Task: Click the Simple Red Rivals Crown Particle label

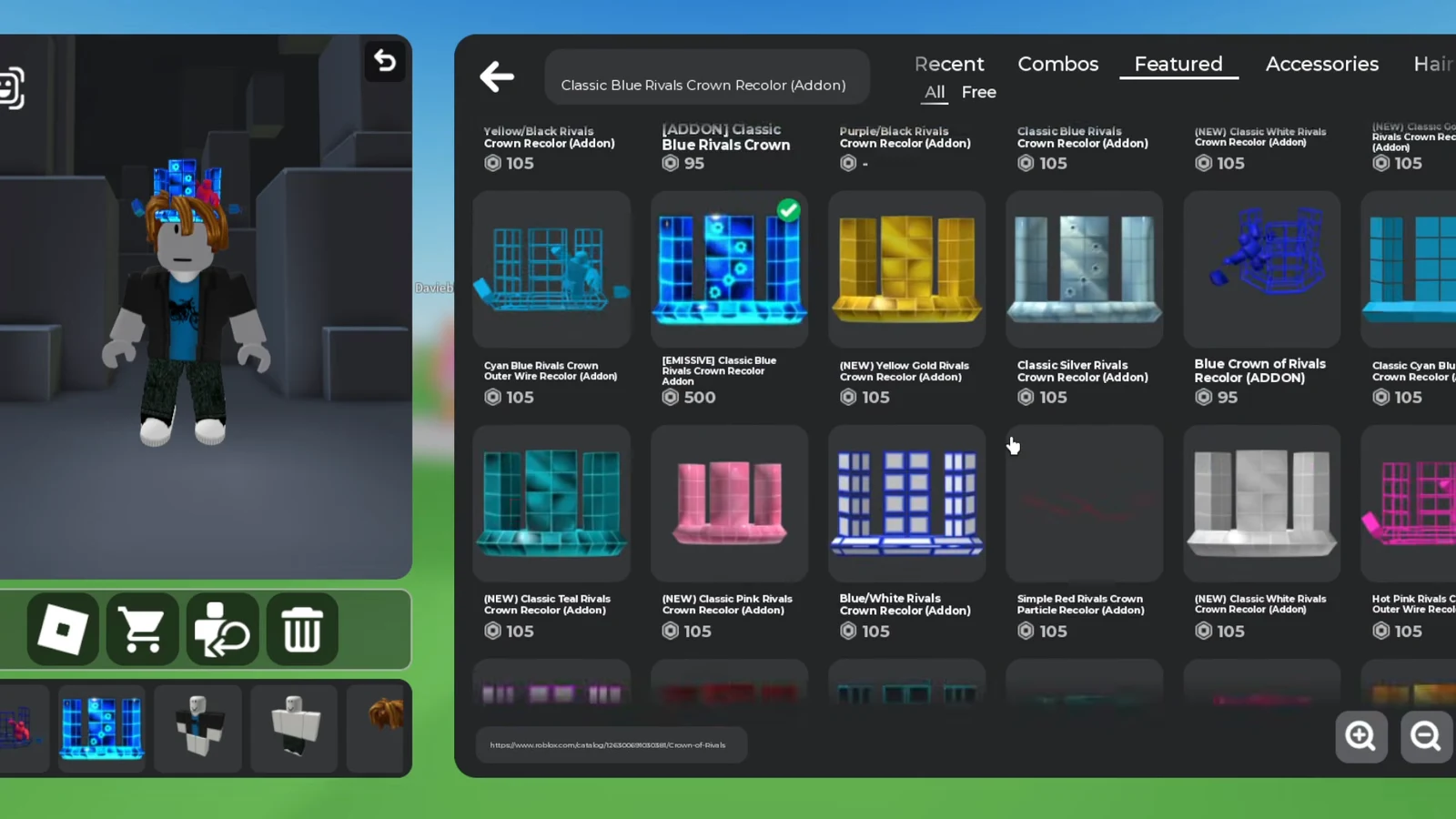Action: [x=1080, y=604]
